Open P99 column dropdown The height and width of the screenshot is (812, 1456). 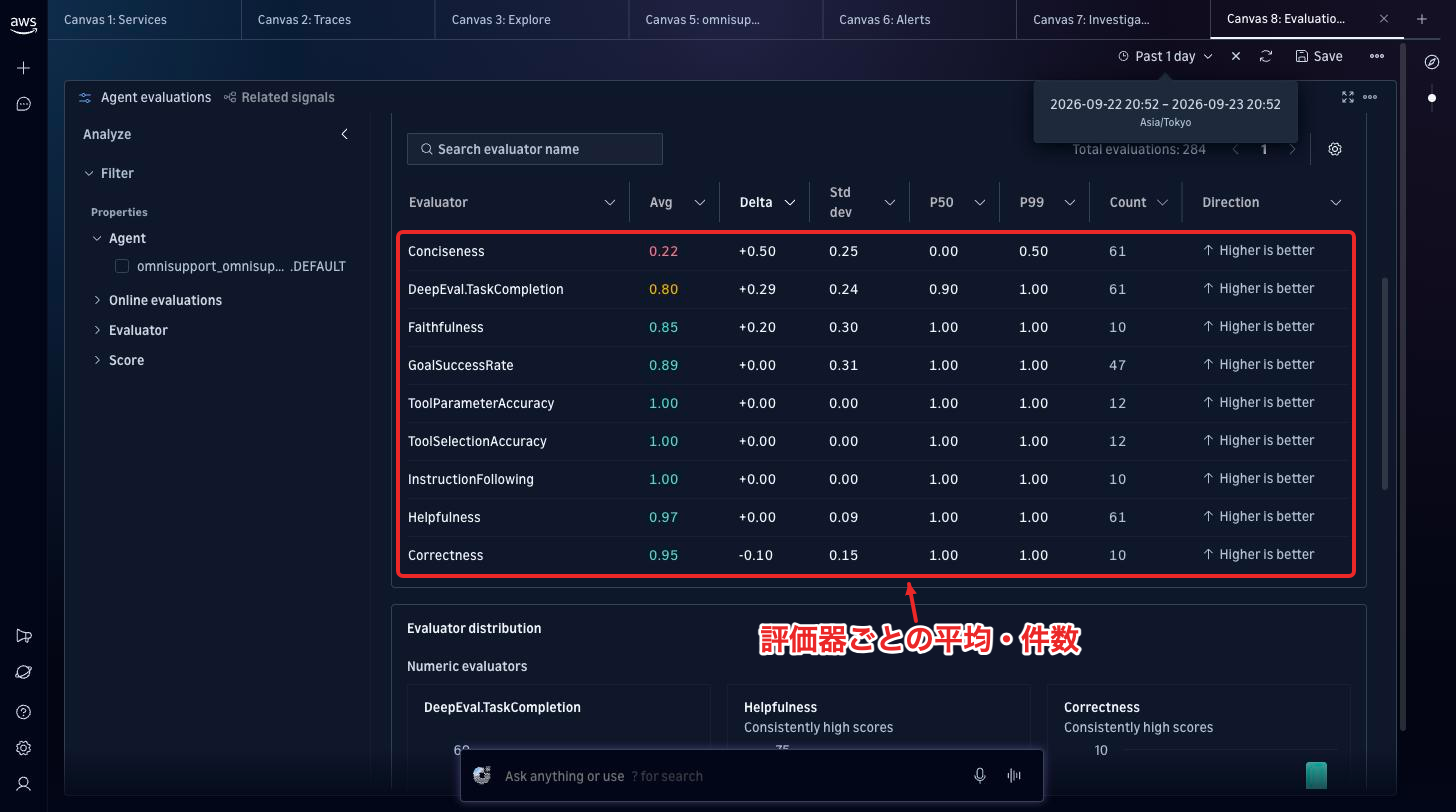tap(1070, 203)
